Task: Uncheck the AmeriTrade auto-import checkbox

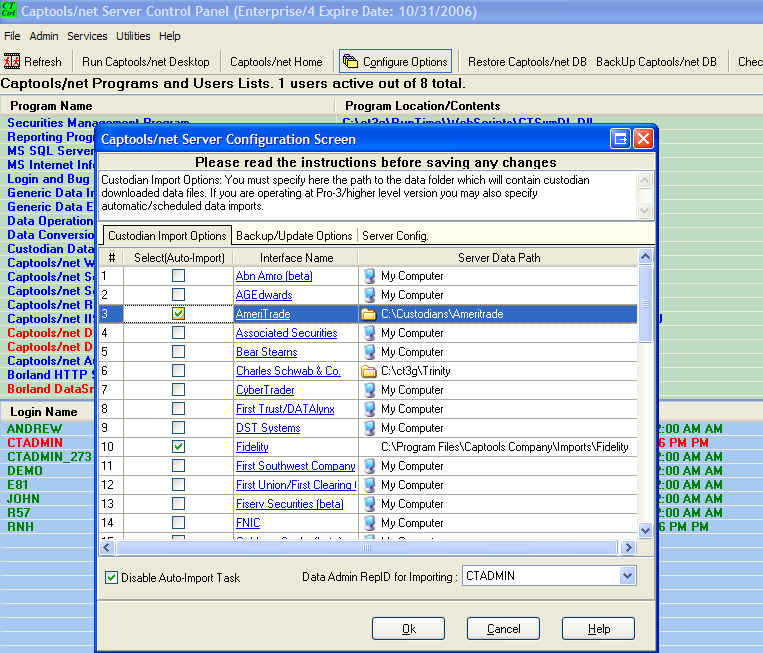Action: (x=178, y=314)
